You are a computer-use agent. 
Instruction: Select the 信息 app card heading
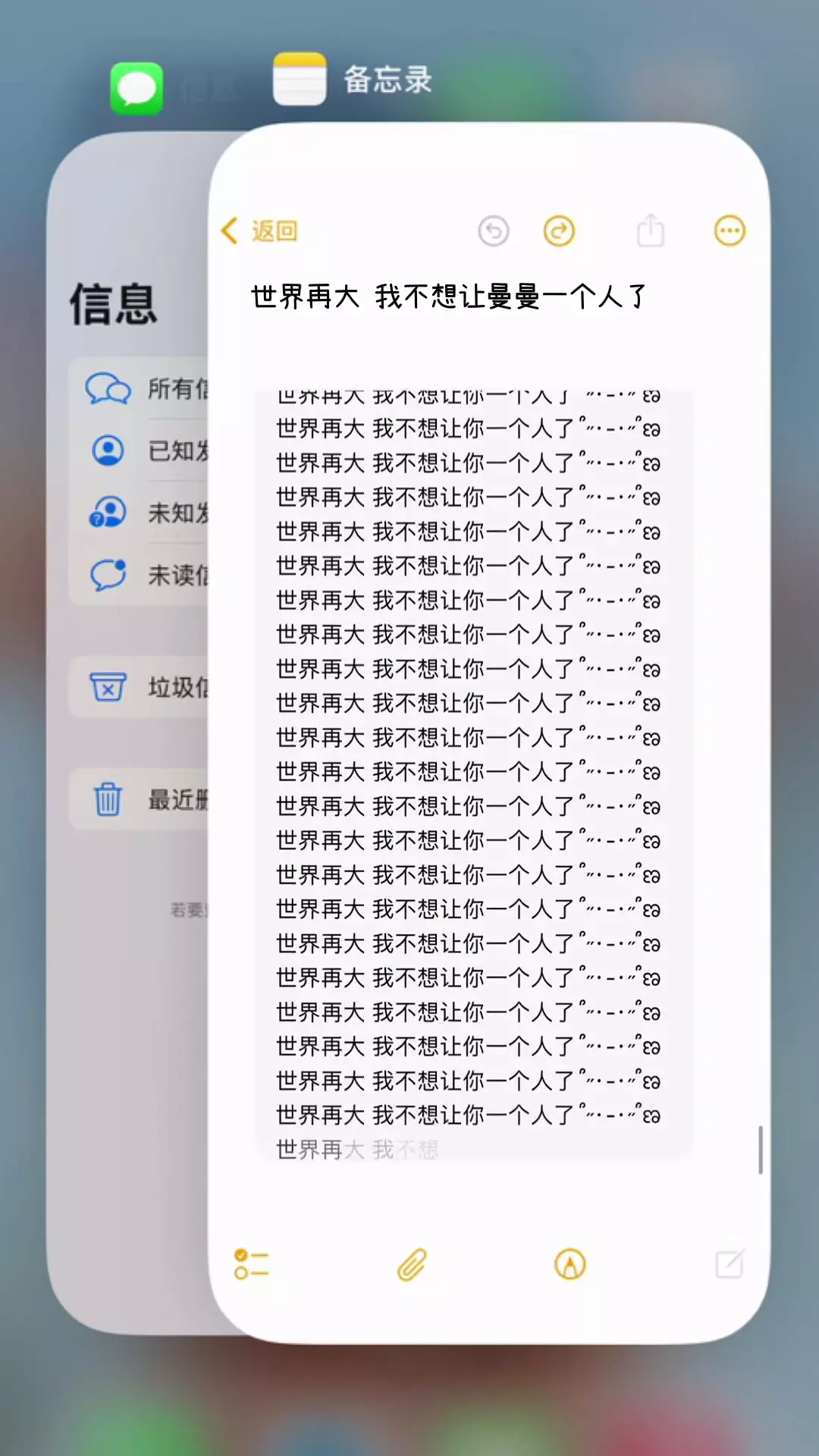click(x=114, y=305)
